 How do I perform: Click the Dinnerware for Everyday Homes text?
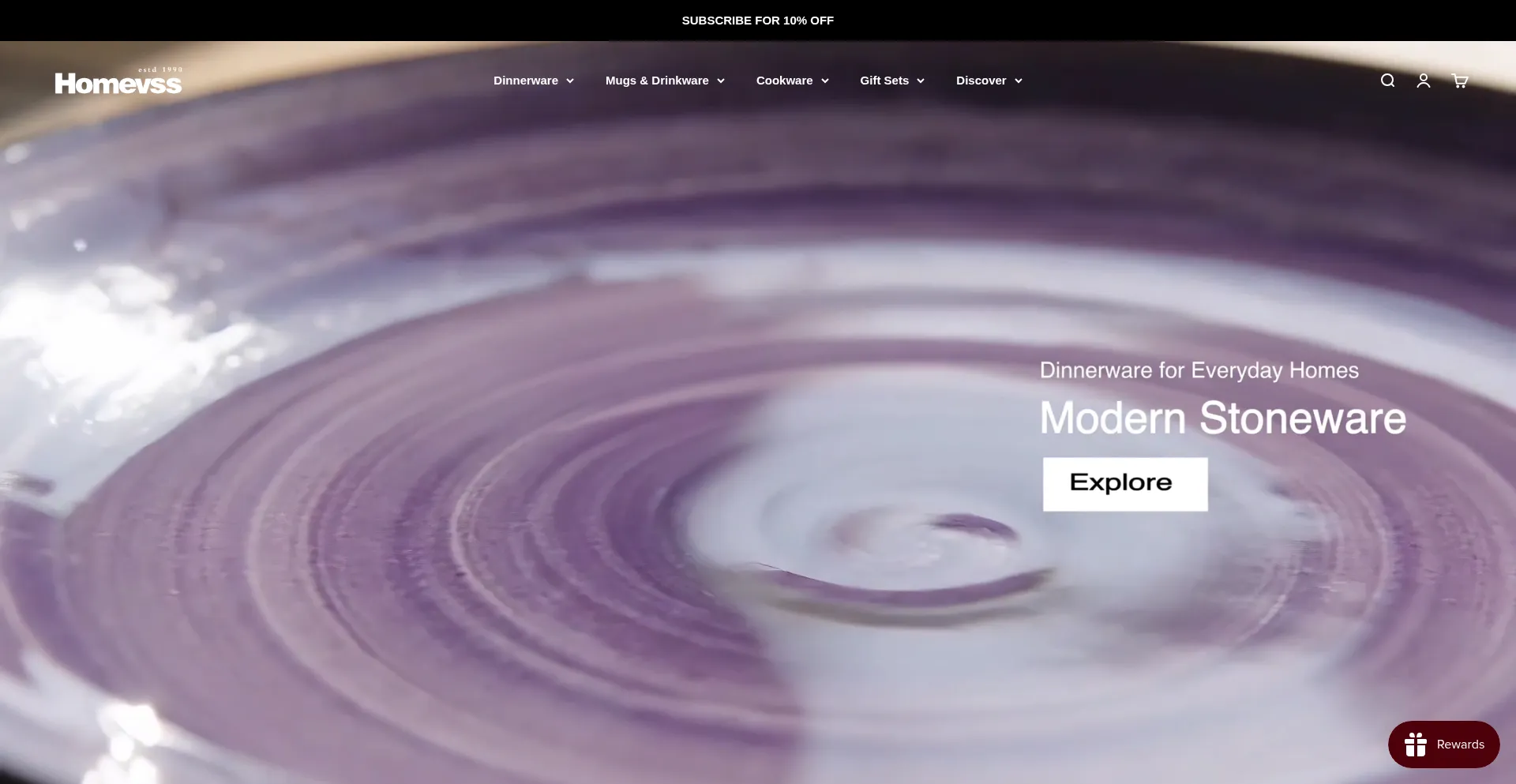tap(1199, 370)
